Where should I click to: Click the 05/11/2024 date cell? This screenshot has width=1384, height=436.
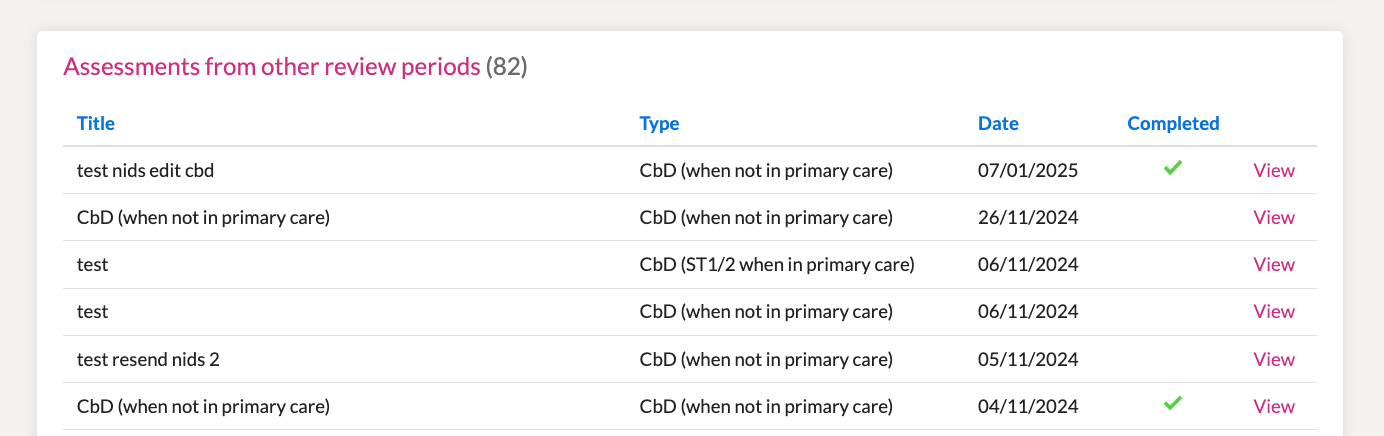tap(1028, 359)
